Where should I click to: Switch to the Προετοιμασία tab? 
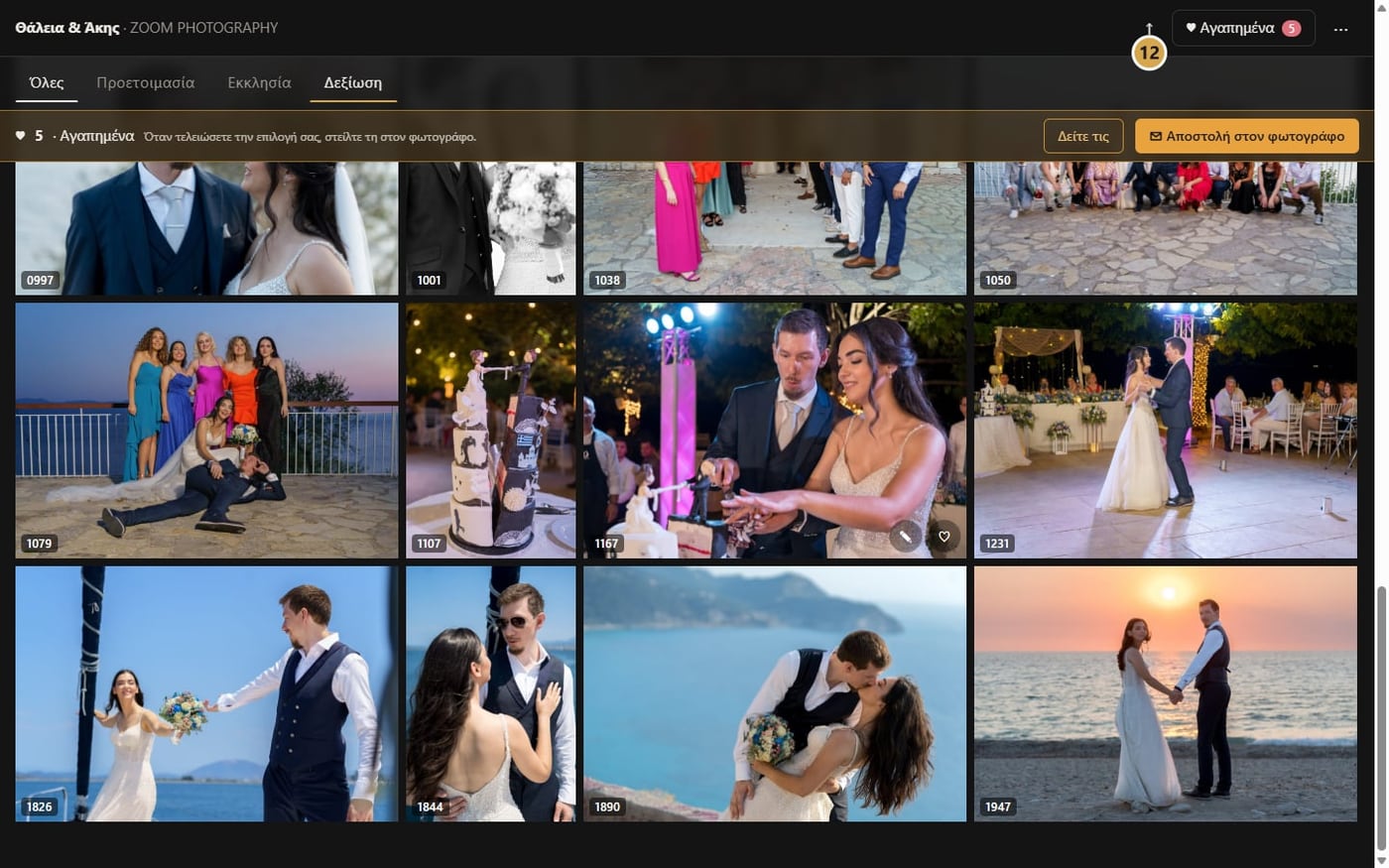tap(146, 83)
